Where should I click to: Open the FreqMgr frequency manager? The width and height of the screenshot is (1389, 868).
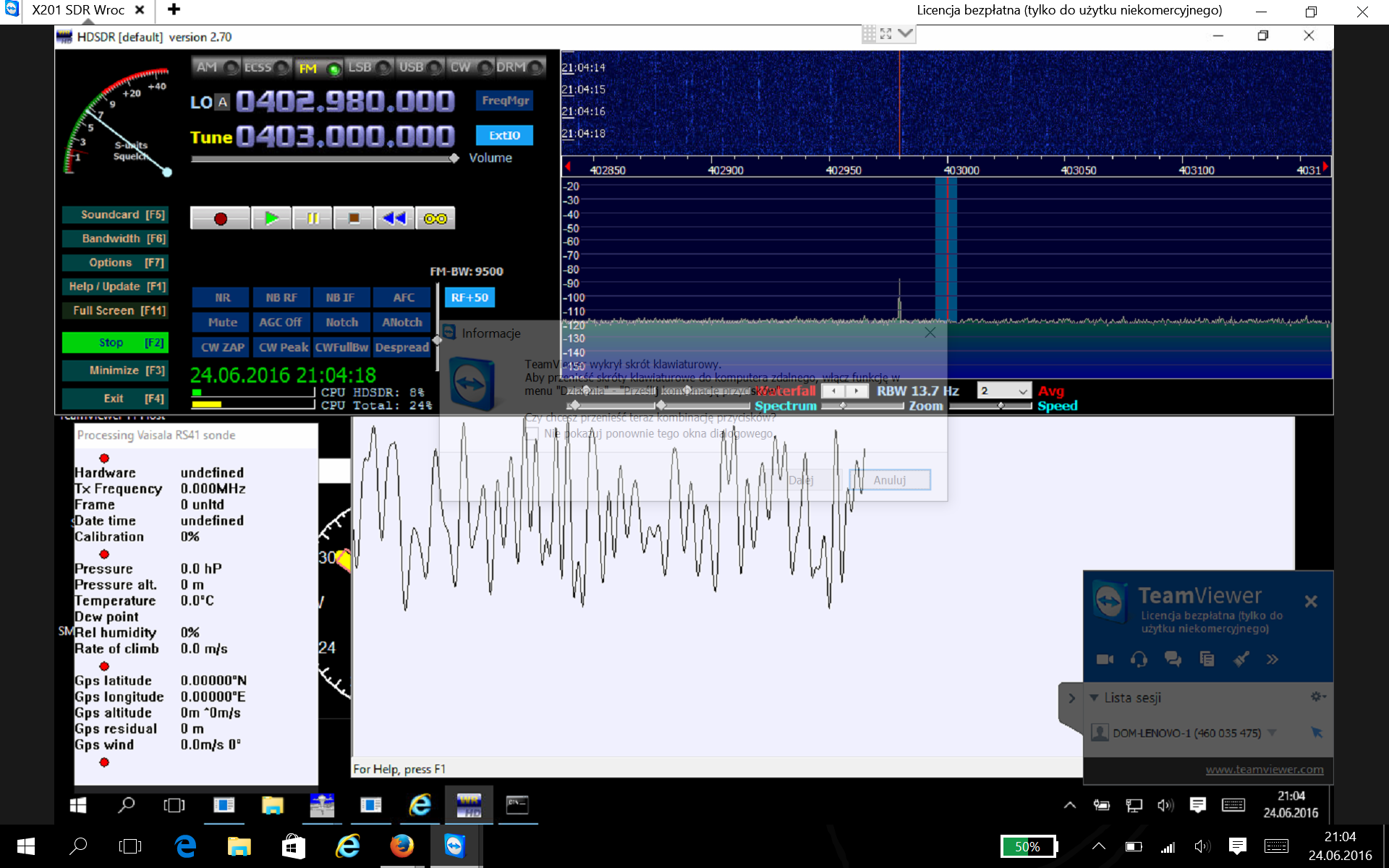point(505,101)
